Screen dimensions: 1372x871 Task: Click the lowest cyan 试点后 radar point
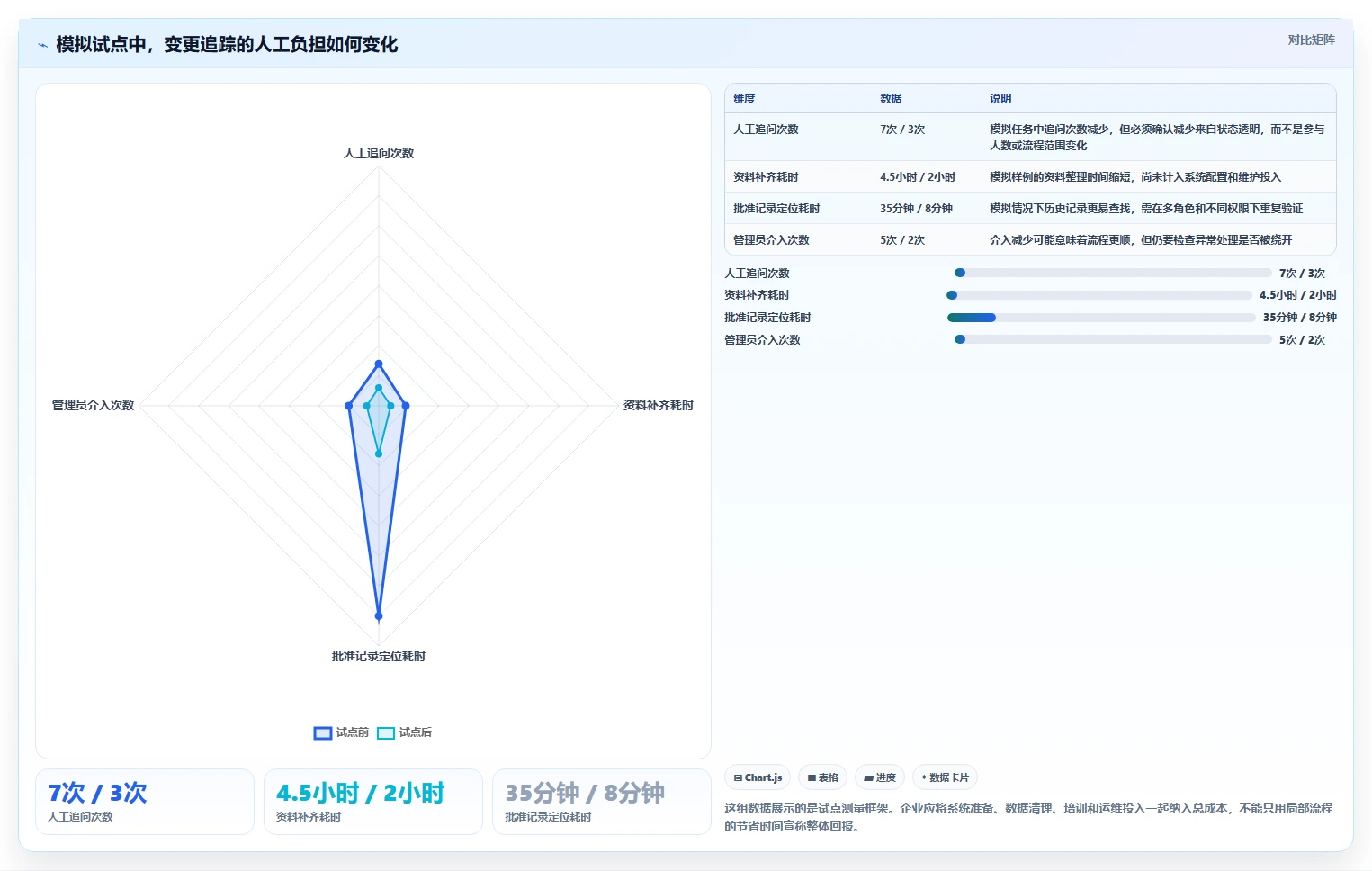tap(379, 453)
